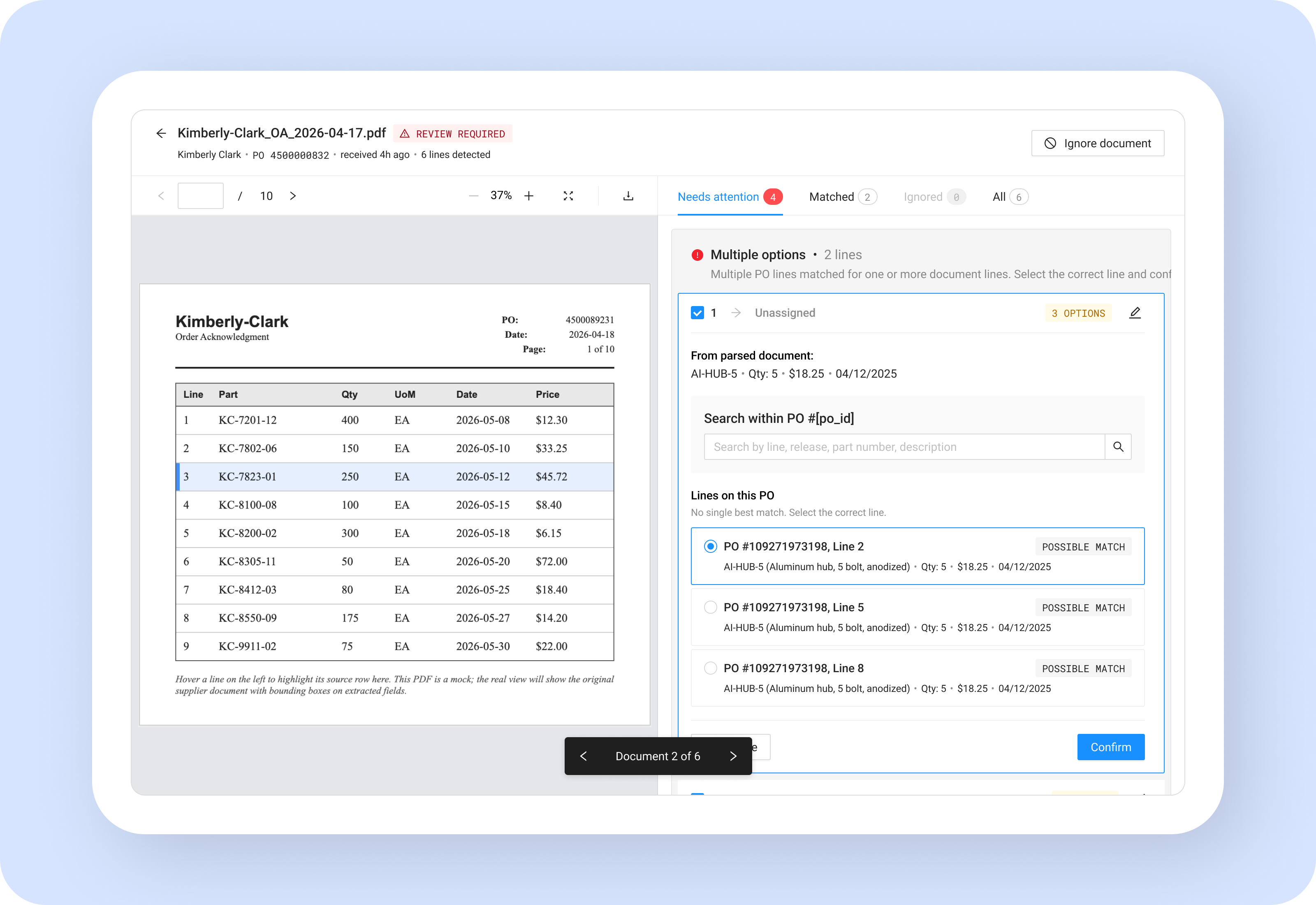Image resolution: width=1316 pixels, height=905 pixels.
Task: Select PDF row for part KC-8100-08
Action: coord(395,505)
